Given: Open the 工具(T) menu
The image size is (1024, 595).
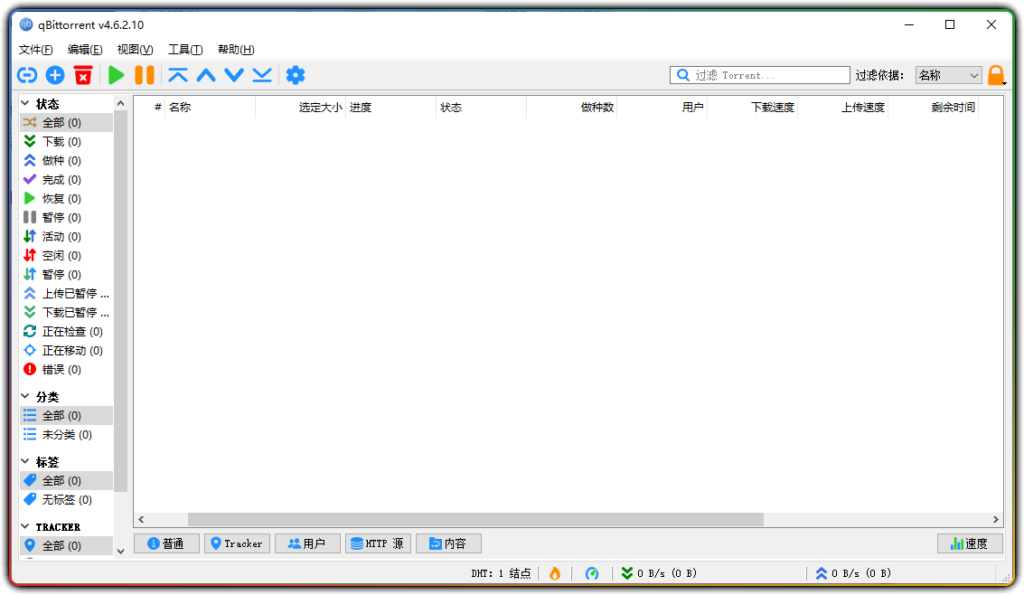Looking at the screenshot, I should click(x=185, y=50).
